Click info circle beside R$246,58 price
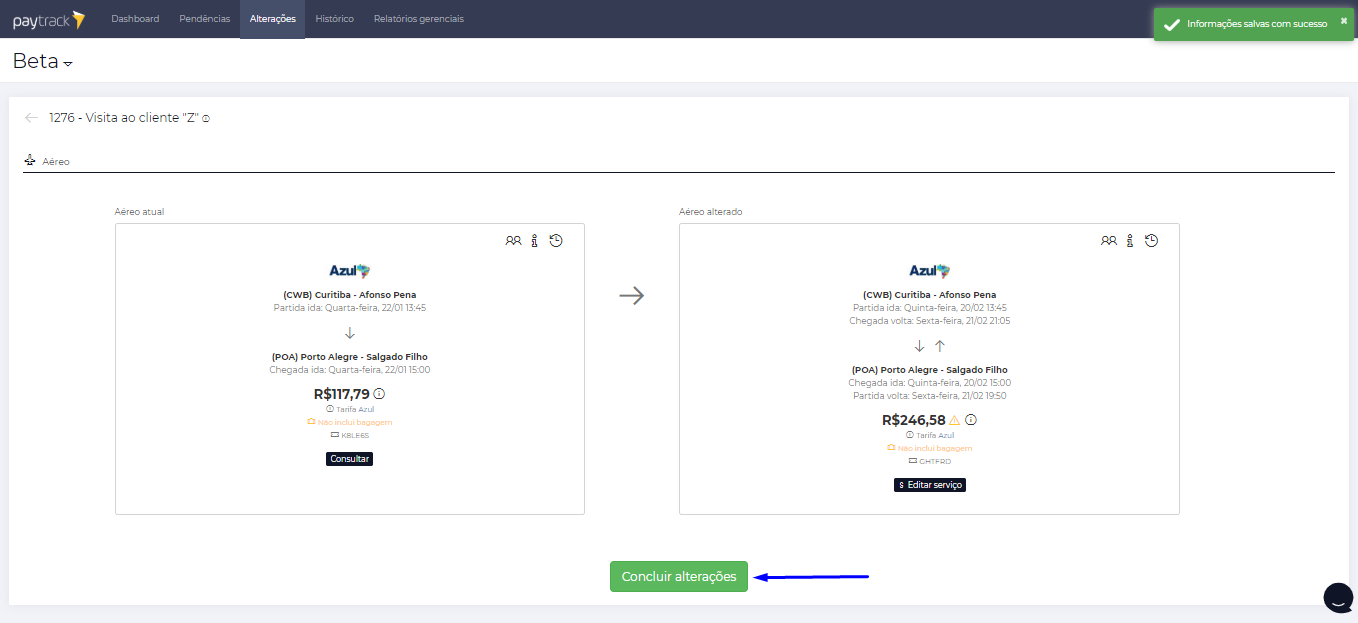 pos(971,421)
